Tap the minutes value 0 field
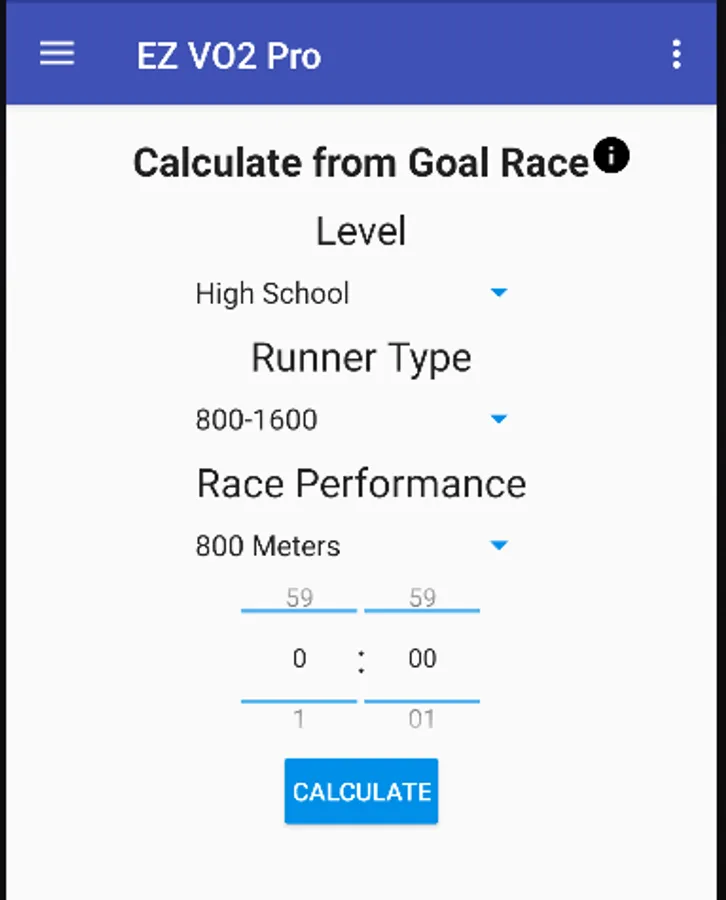Screen dimensions: 726x900 pyautogui.click(x=299, y=658)
